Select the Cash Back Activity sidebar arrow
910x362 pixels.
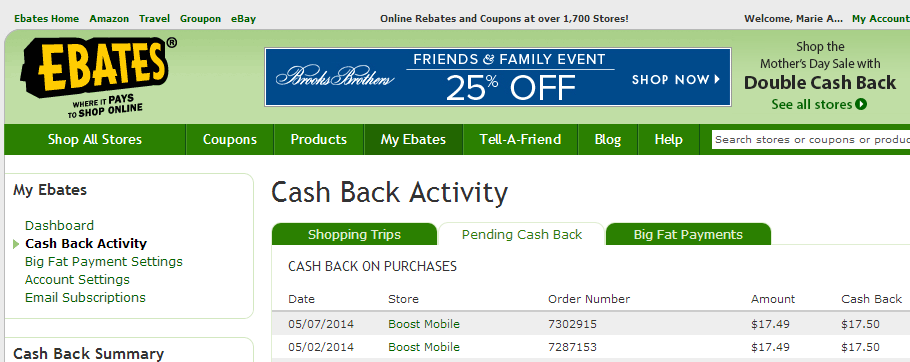(16, 244)
